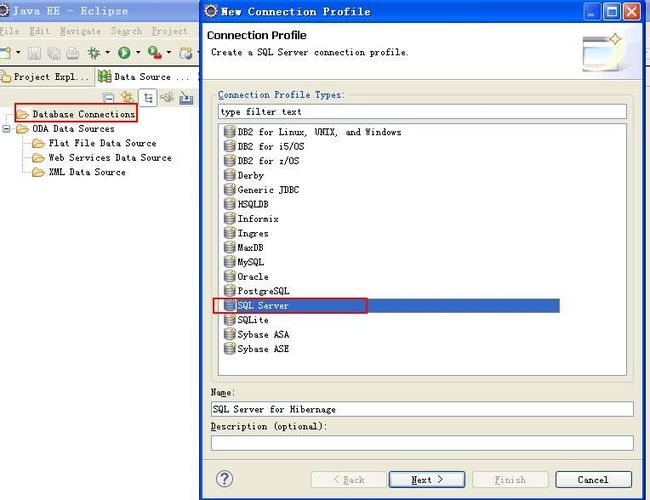Click the Link with Editor arrows icon

(x=128, y=97)
